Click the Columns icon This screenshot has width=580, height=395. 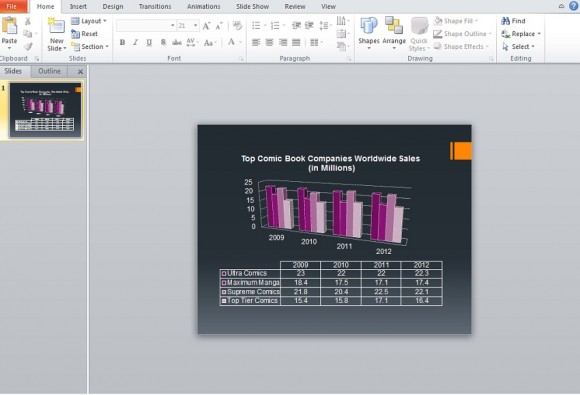[x=314, y=43]
